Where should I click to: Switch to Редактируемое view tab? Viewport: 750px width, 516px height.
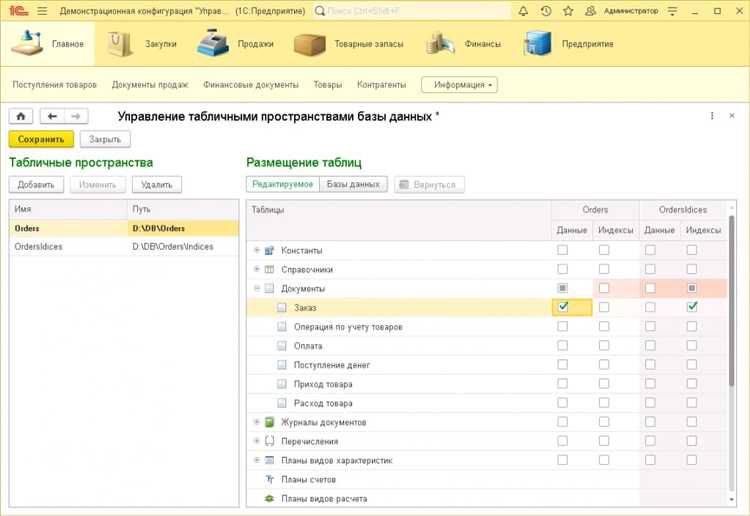tap(283, 184)
